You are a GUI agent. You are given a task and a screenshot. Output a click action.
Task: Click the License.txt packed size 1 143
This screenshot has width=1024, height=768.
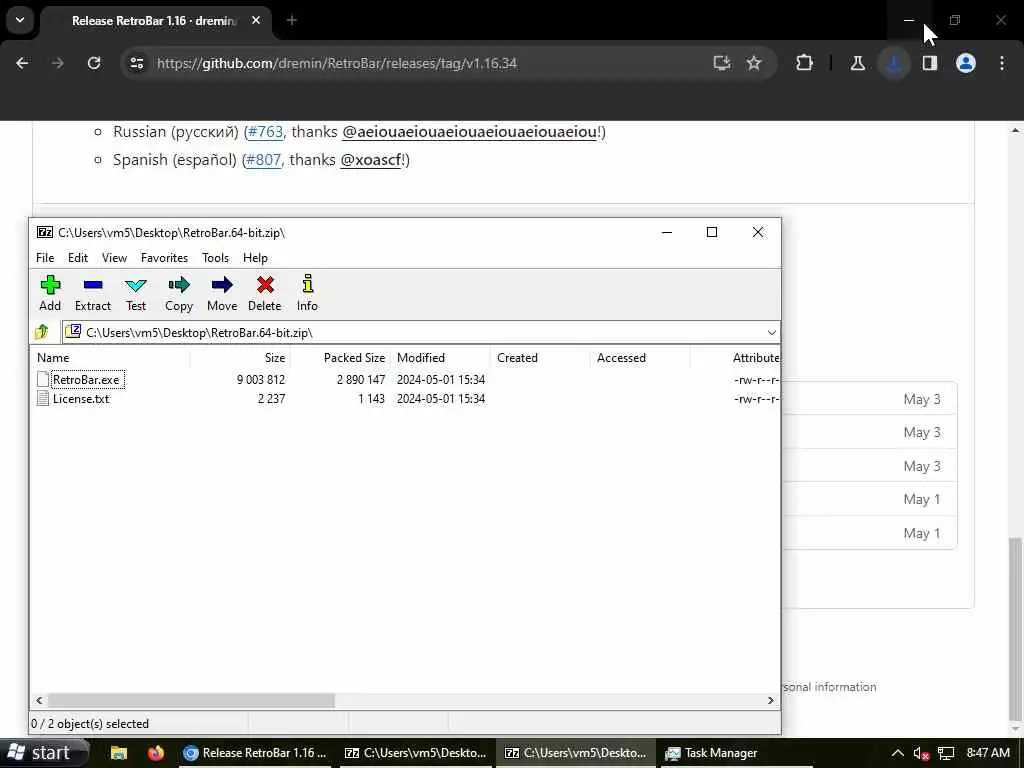(371, 398)
